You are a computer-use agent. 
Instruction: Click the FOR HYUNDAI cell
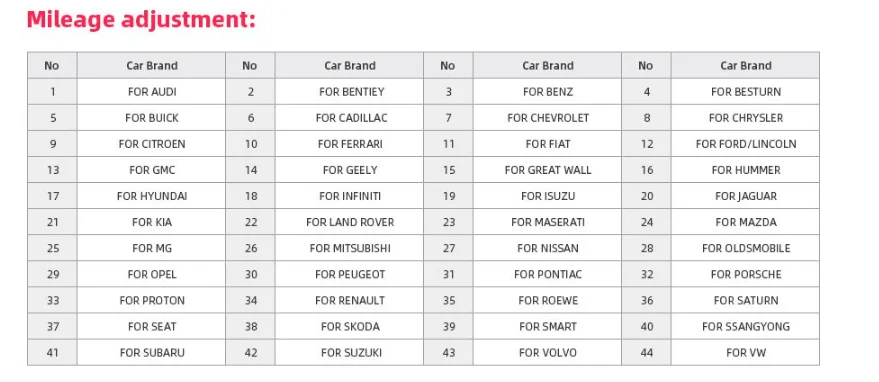click(151, 196)
